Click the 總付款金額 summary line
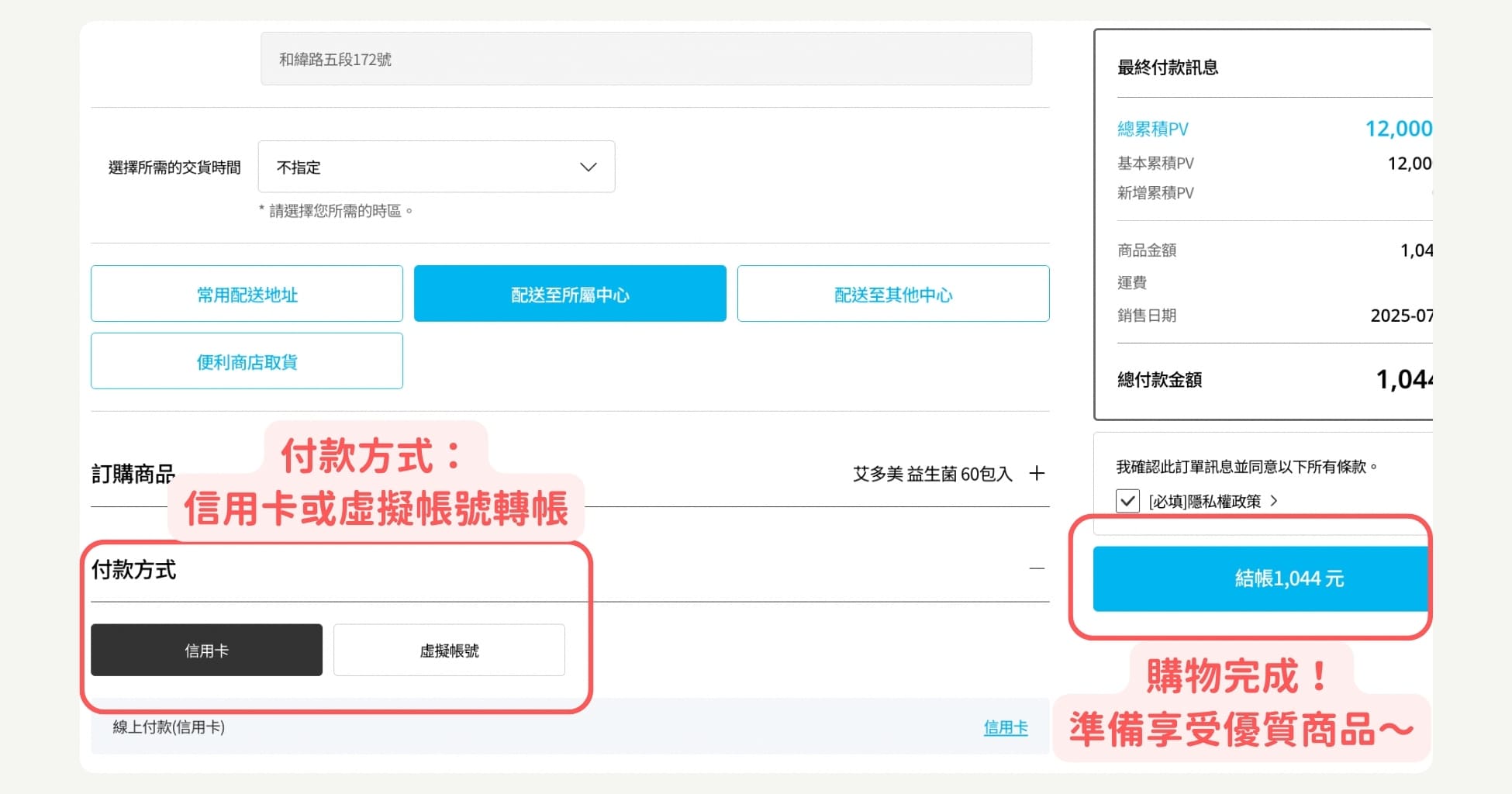1512x794 pixels. (1159, 379)
